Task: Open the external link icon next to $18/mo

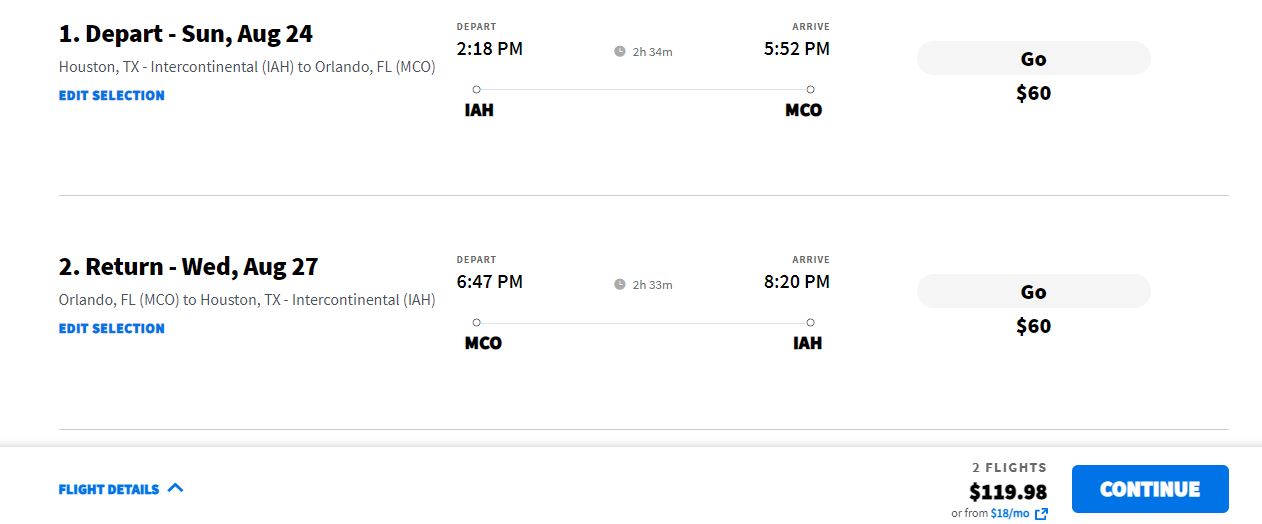Action: (x=1041, y=514)
